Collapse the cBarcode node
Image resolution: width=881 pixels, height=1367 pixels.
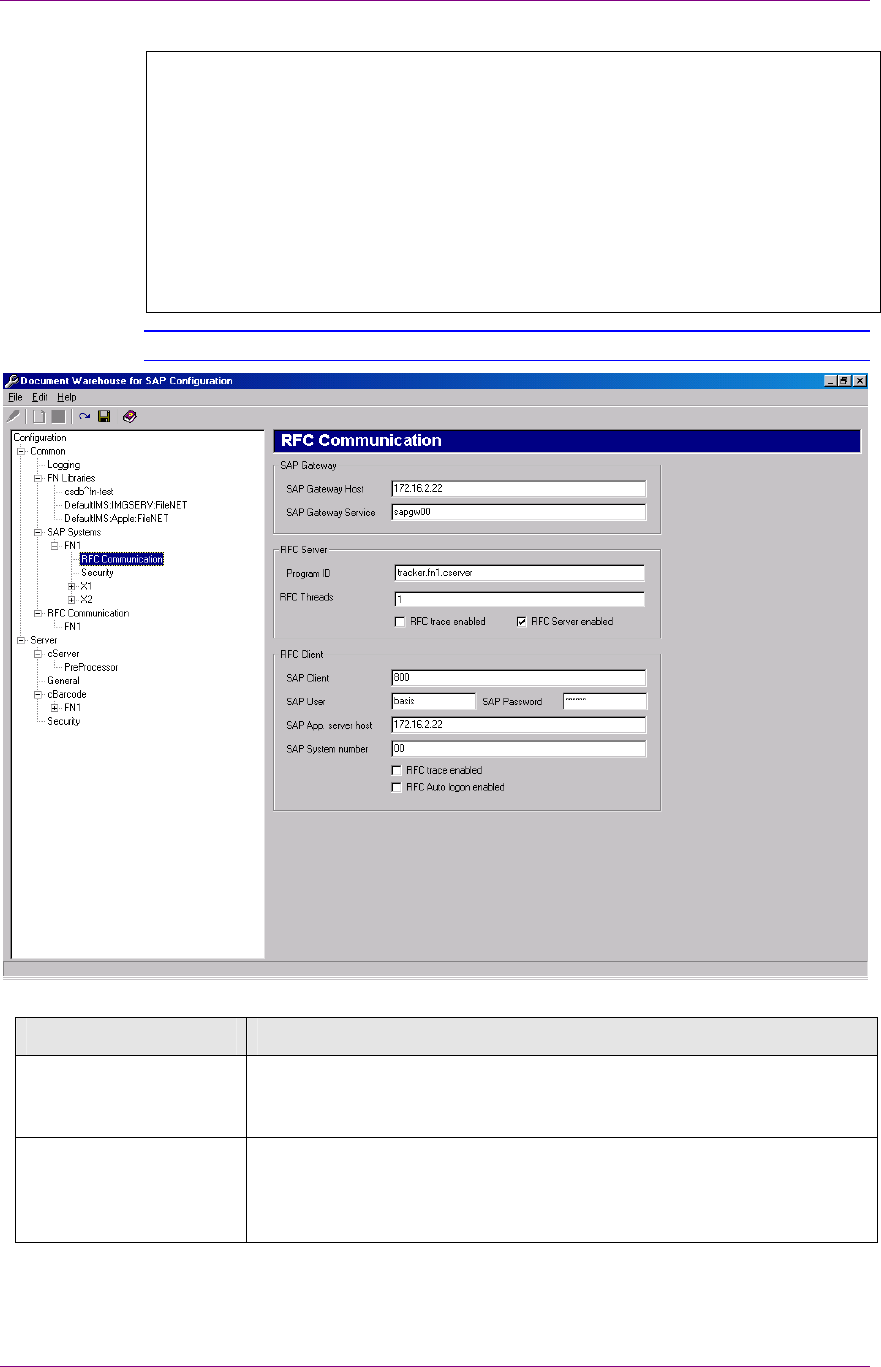coord(38,694)
